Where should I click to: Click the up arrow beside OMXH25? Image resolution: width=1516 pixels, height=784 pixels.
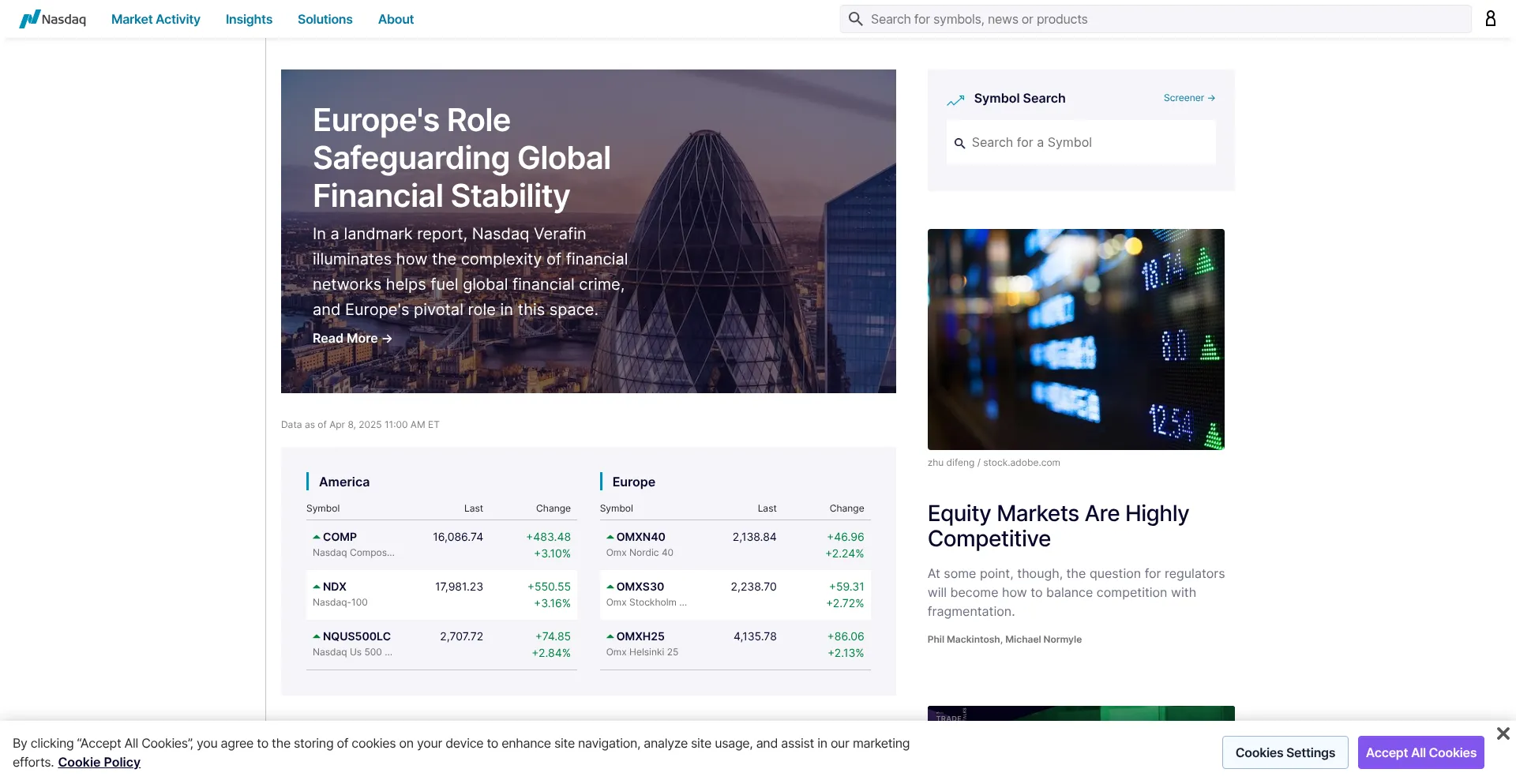tap(610, 636)
